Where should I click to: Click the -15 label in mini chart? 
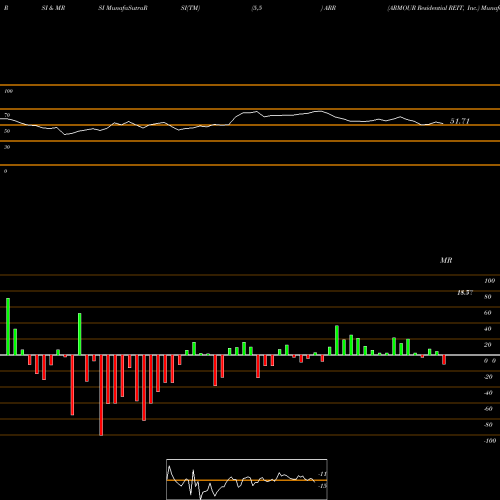(322, 486)
